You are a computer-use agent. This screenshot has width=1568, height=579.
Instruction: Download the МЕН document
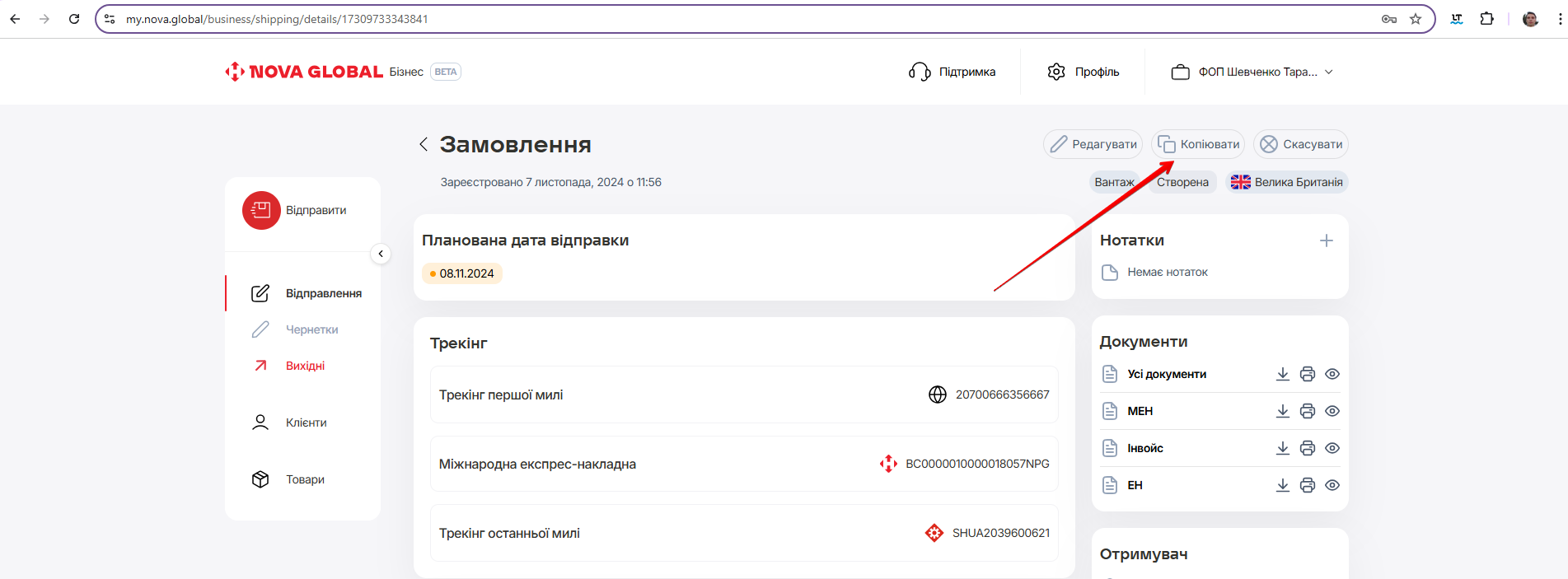[1282, 411]
